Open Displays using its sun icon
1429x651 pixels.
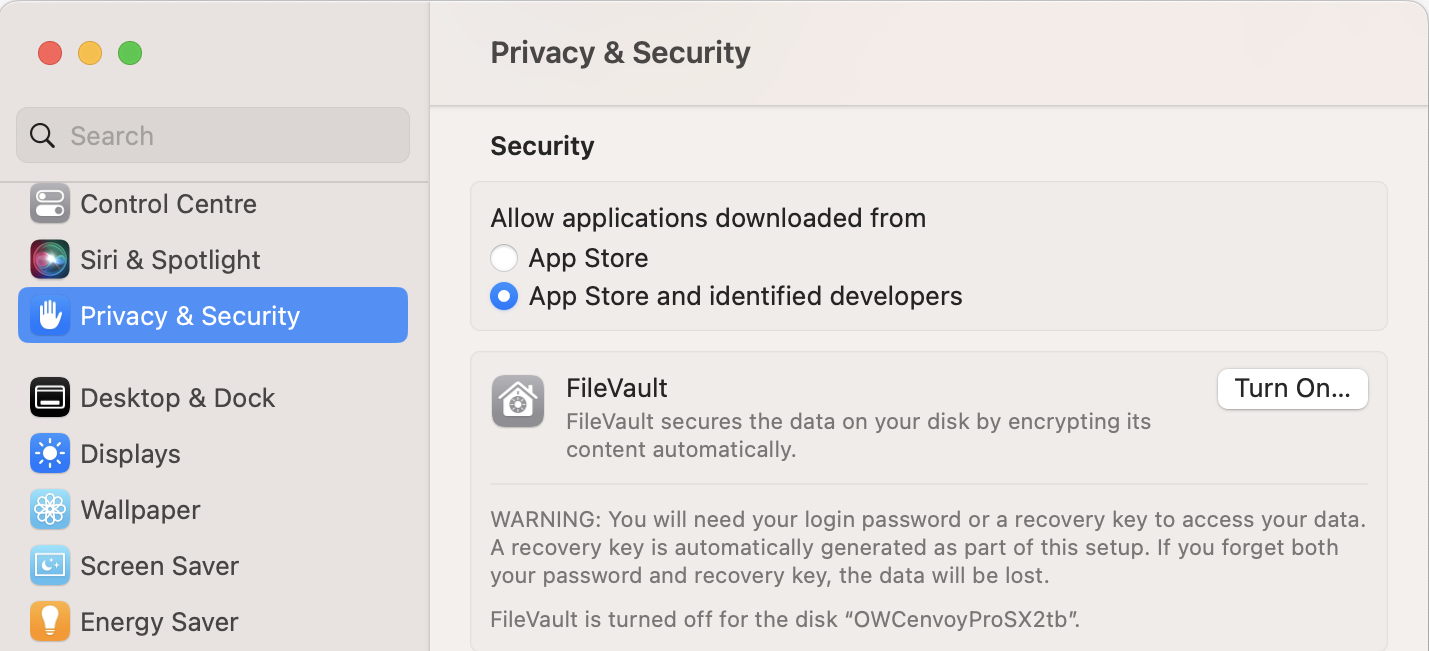50,454
